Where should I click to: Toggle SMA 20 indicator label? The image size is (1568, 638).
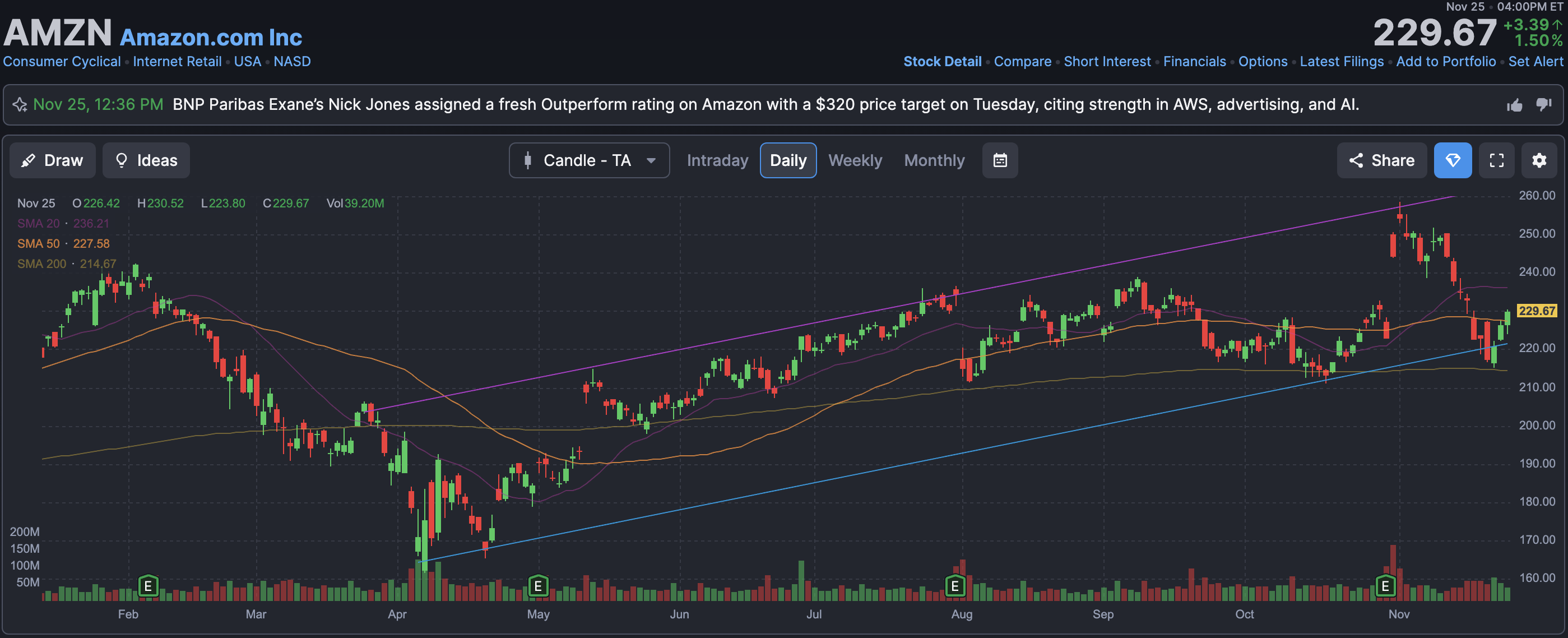pos(38,224)
